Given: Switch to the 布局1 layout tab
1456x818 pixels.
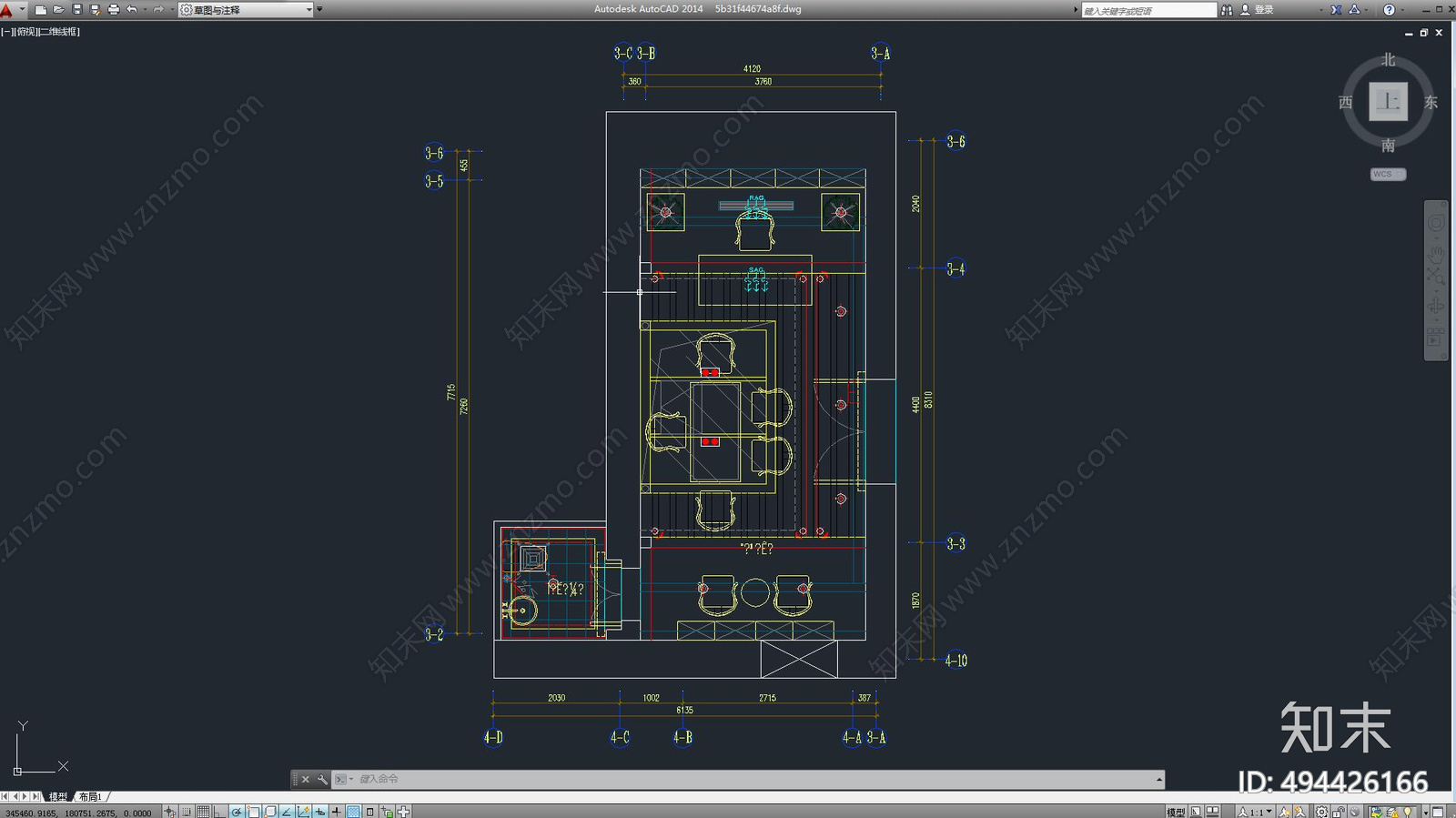Looking at the screenshot, I should pyautogui.click(x=90, y=797).
